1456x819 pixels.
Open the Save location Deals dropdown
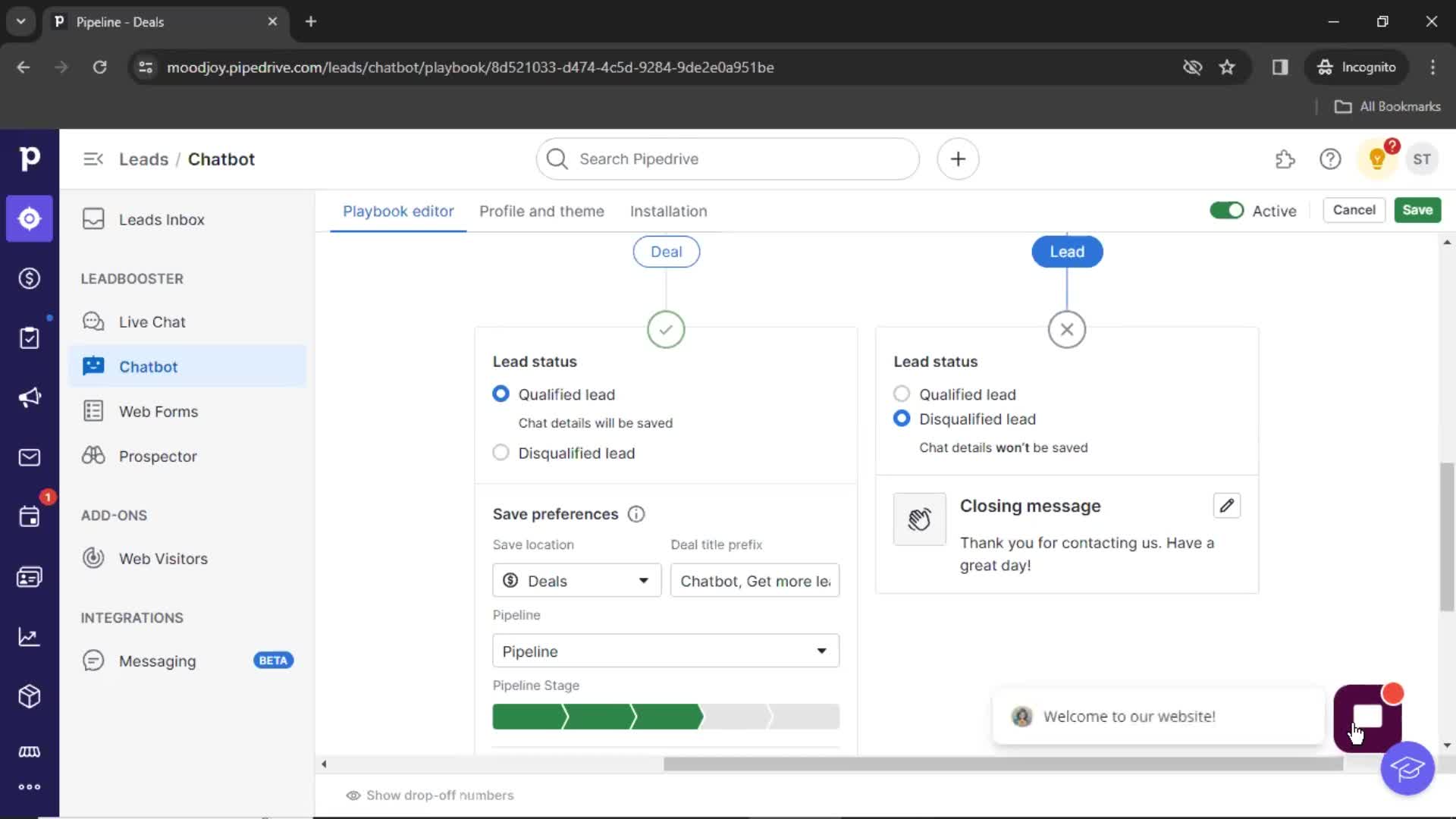tap(576, 581)
